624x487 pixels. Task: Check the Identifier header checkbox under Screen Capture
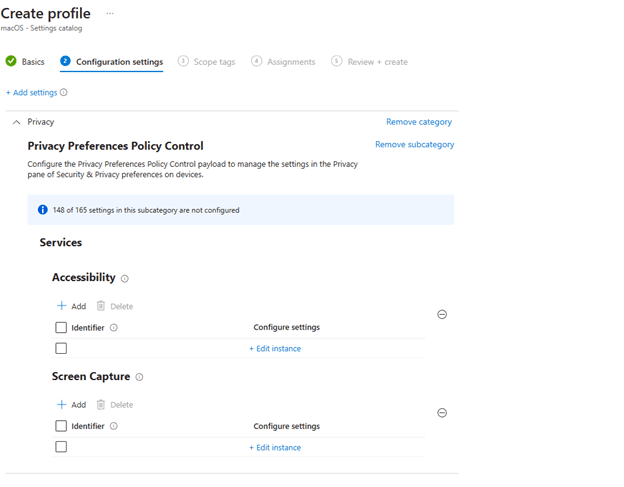pyautogui.click(x=61, y=426)
